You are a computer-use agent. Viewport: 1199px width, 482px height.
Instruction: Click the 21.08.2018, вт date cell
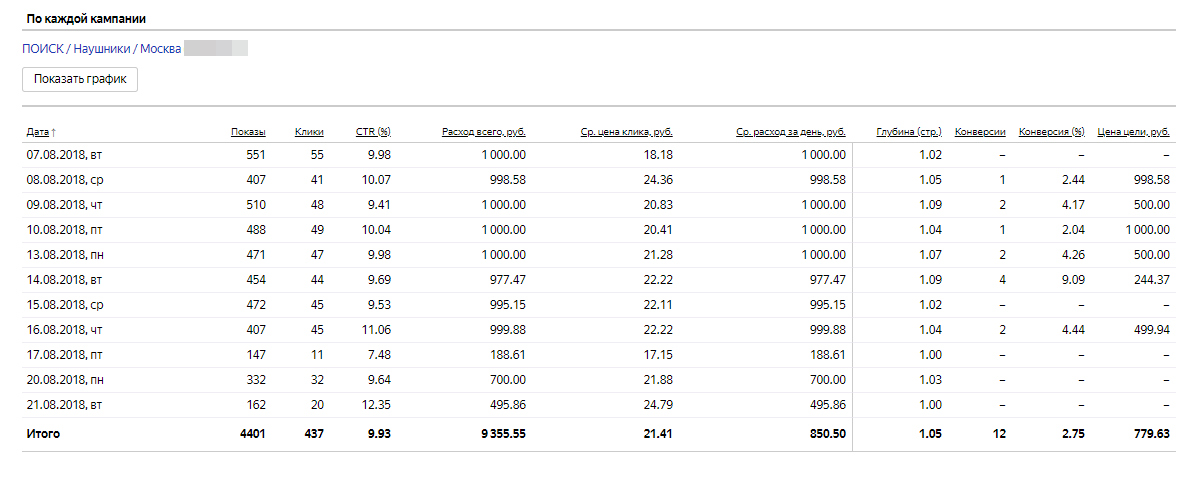coord(63,404)
